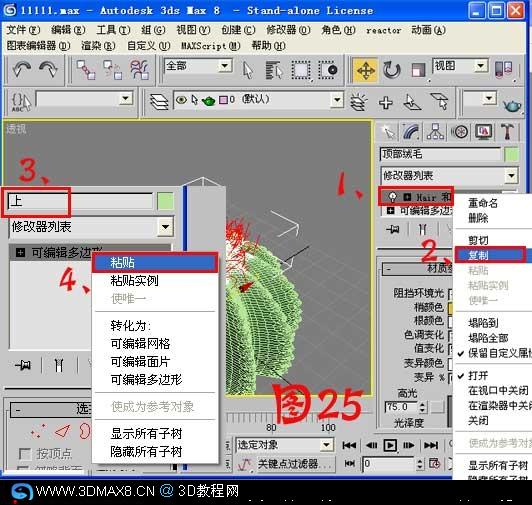Click the plus Add Selection to Layer icon
This screenshot has height=505, width=532.
point(386,102)
